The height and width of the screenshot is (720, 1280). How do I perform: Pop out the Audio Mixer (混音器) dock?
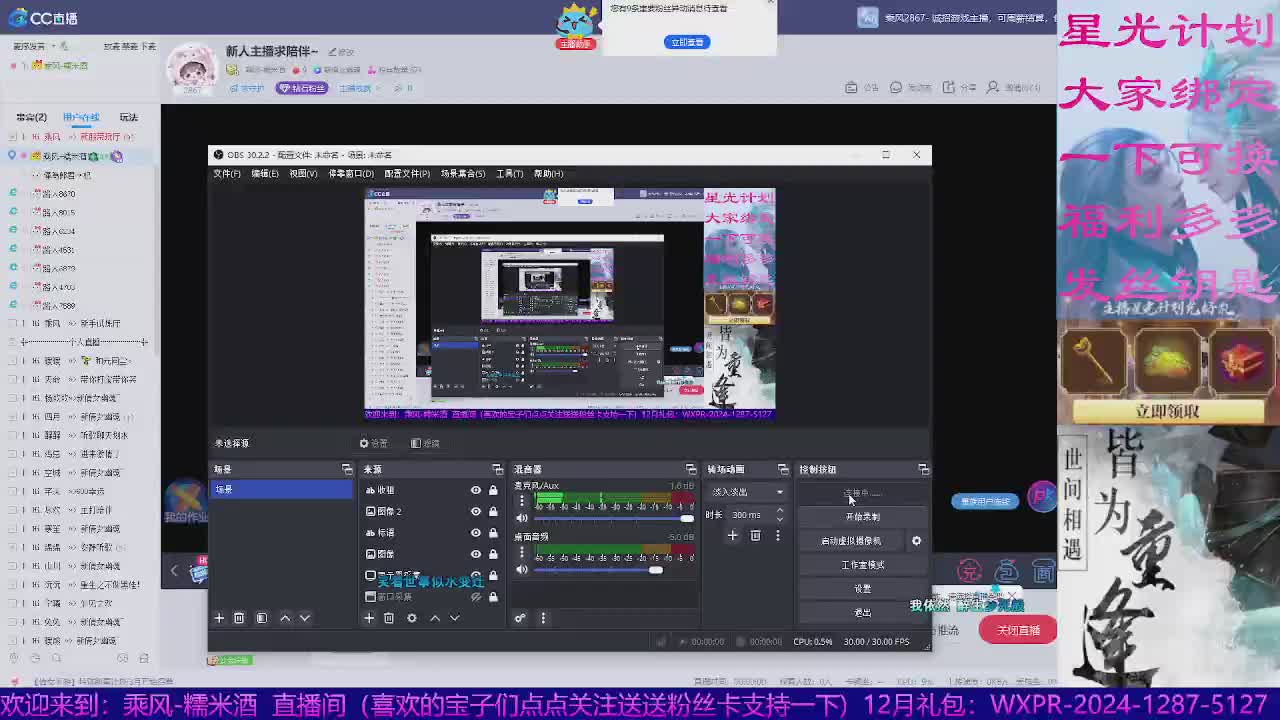(x=690, y=469)
